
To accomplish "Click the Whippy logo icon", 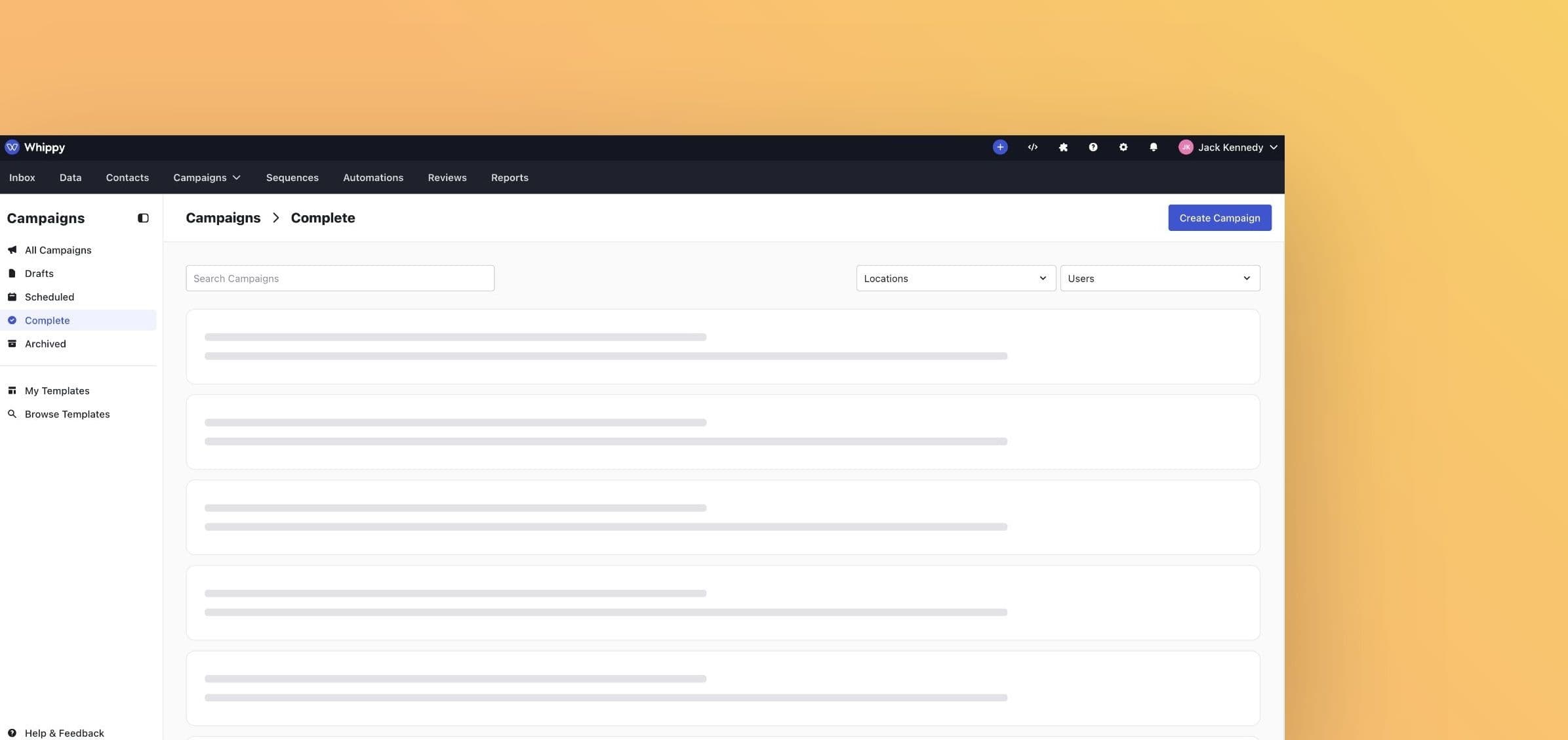I will pyautogui.click(x=12, y=148).
